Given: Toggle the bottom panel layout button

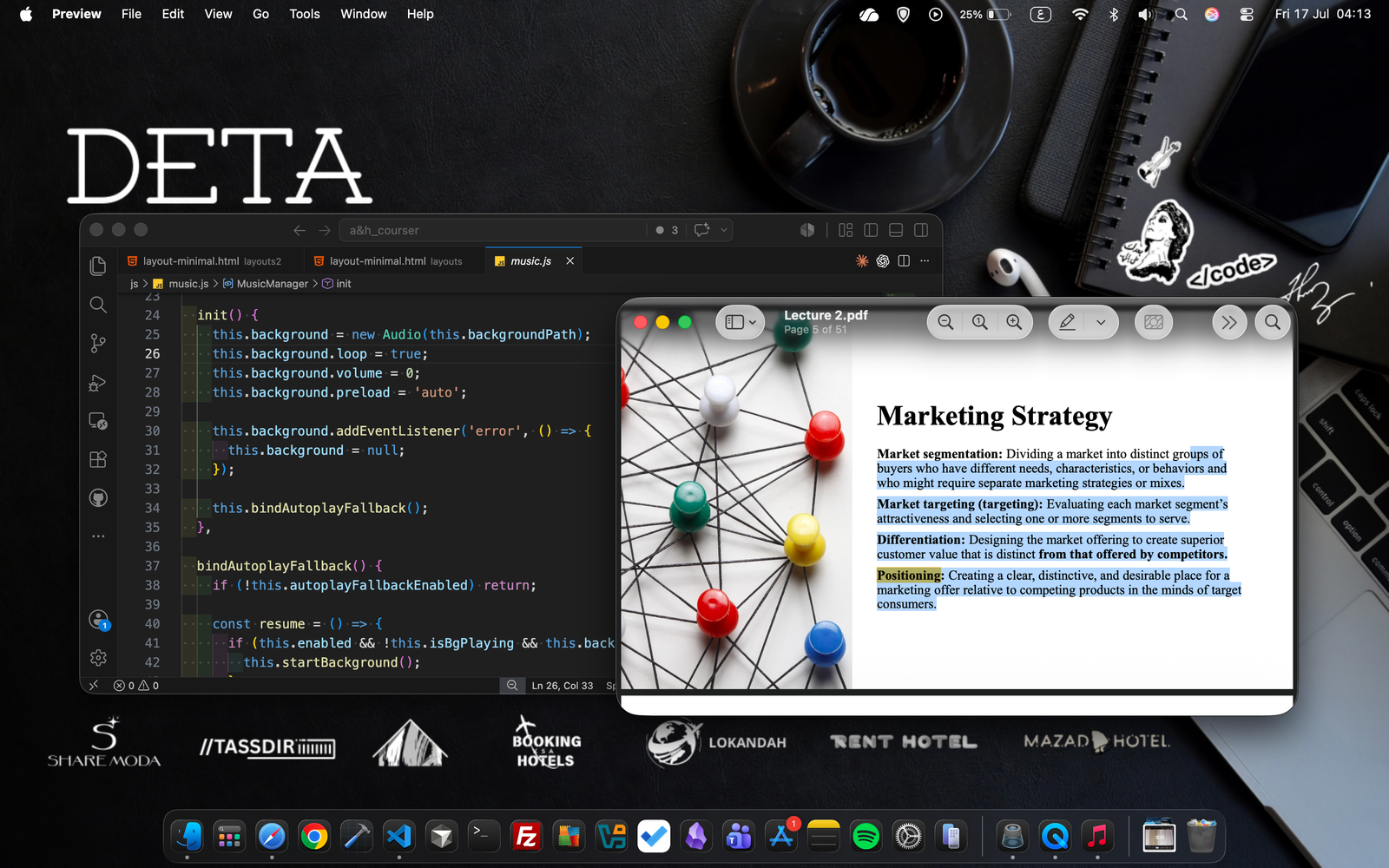Looking at the screenshot, I should tap(896, 230).
